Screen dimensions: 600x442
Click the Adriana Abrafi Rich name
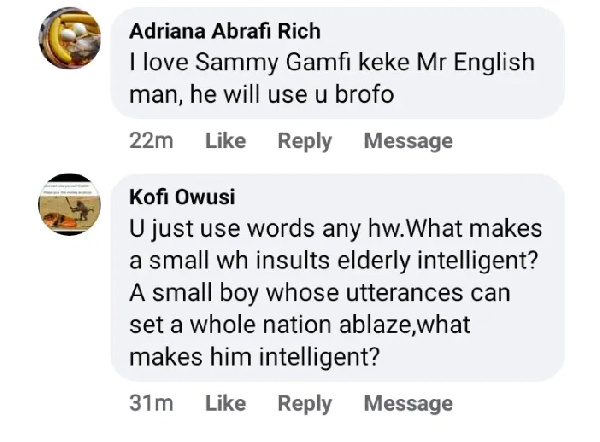(x=225, y=32)
